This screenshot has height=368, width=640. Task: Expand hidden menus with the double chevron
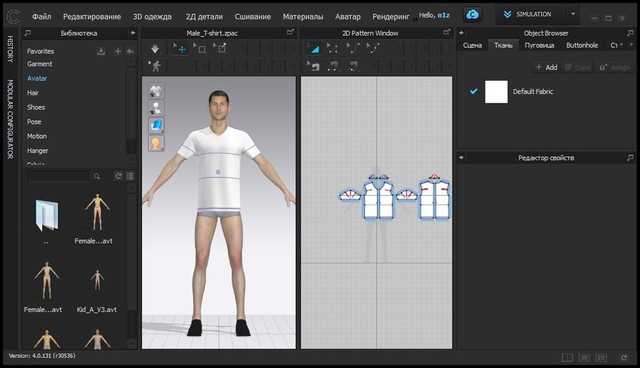(x=415, y=18)
